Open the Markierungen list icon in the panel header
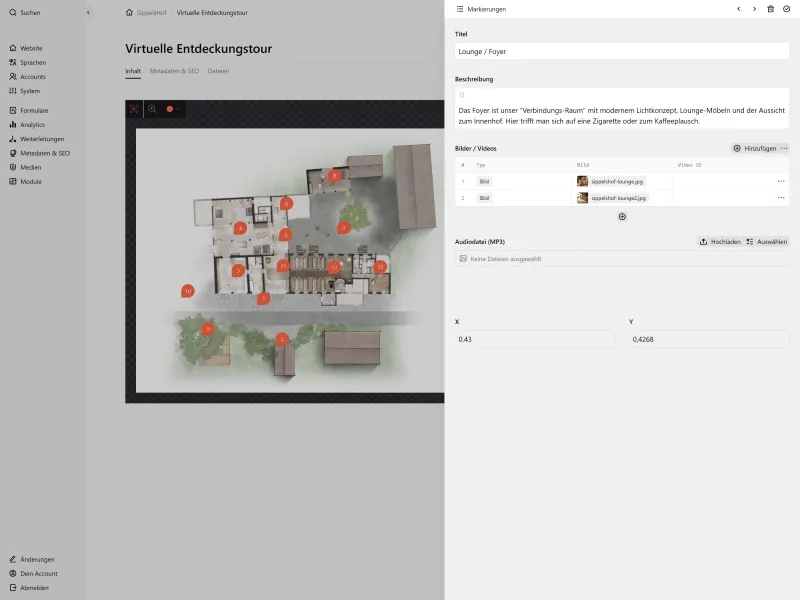Image resolution: width=800 pixels, height=600 pixels. point(459,8)
